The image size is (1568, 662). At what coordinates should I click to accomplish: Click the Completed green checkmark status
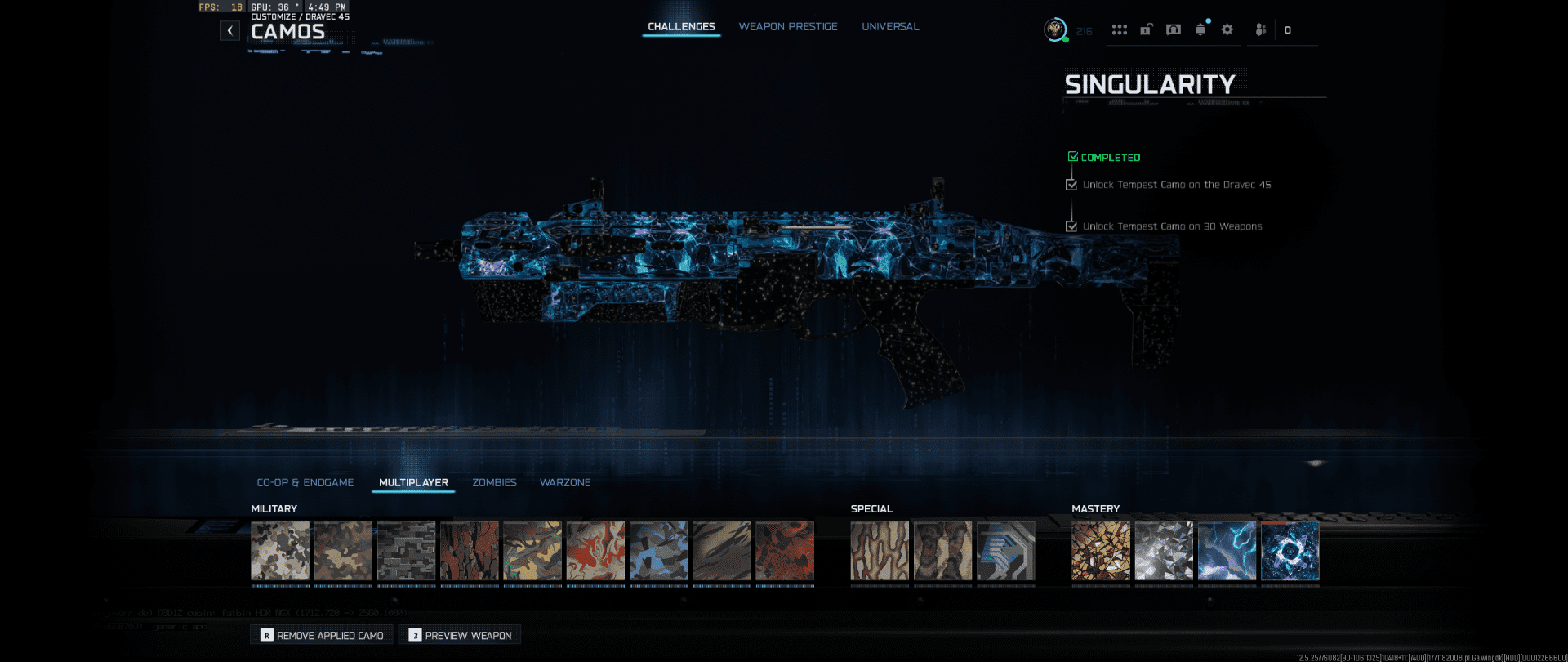1103,157
